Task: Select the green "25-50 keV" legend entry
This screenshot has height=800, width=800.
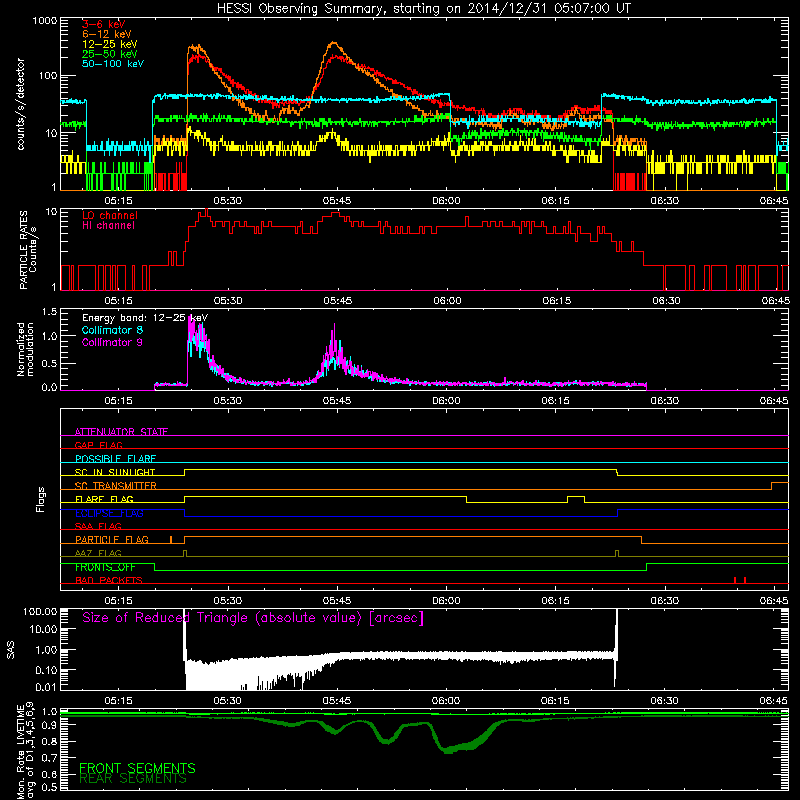Action: click(x=110, y=54)
